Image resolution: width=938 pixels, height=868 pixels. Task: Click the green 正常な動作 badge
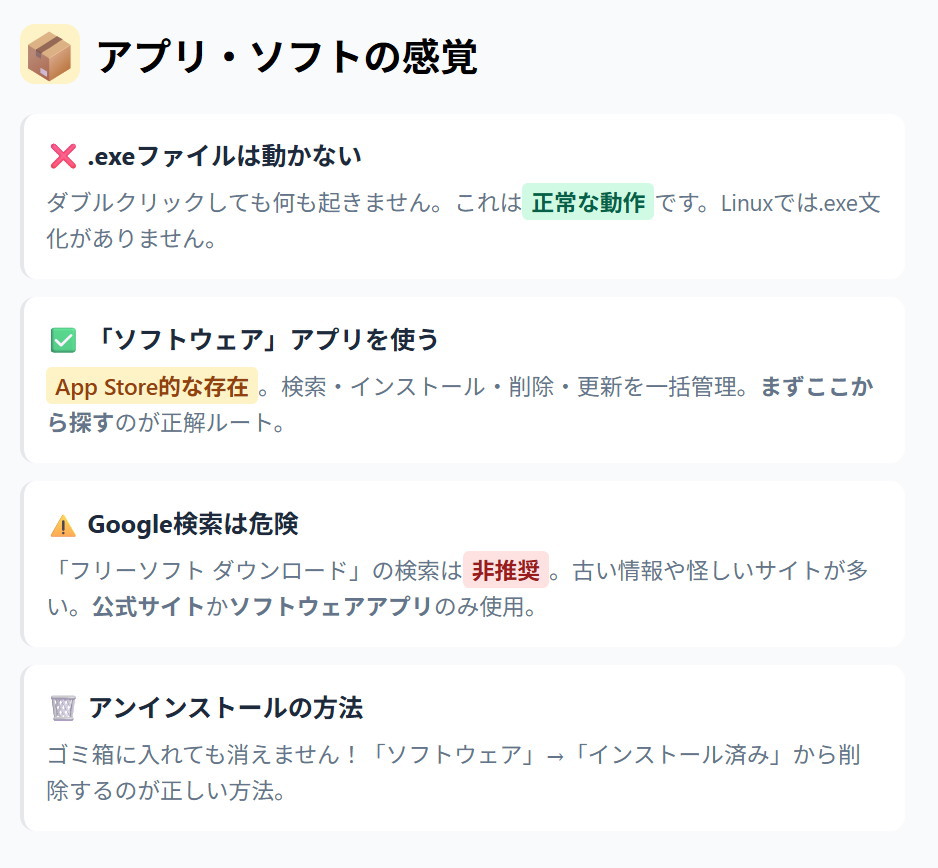[x=588, y=203]
